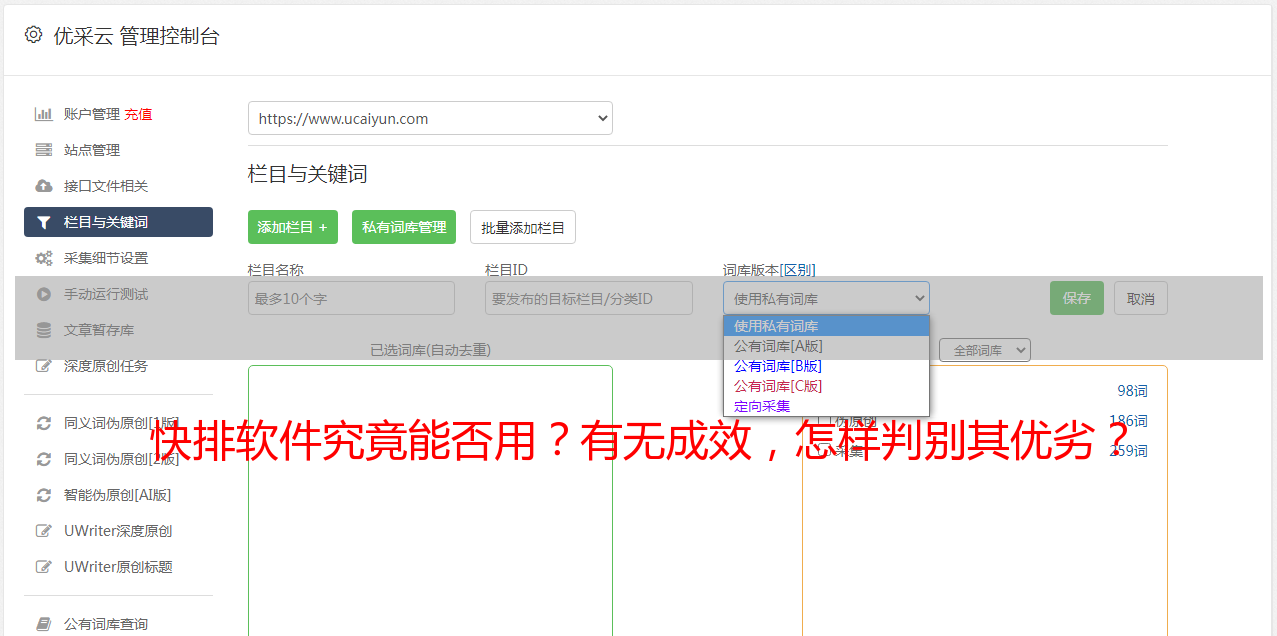The height and width of the screenshot is (636, 1277).
Task: Click the gears icon for 采集细节设置
Action: pyautogui.click(x=44, y=258)
